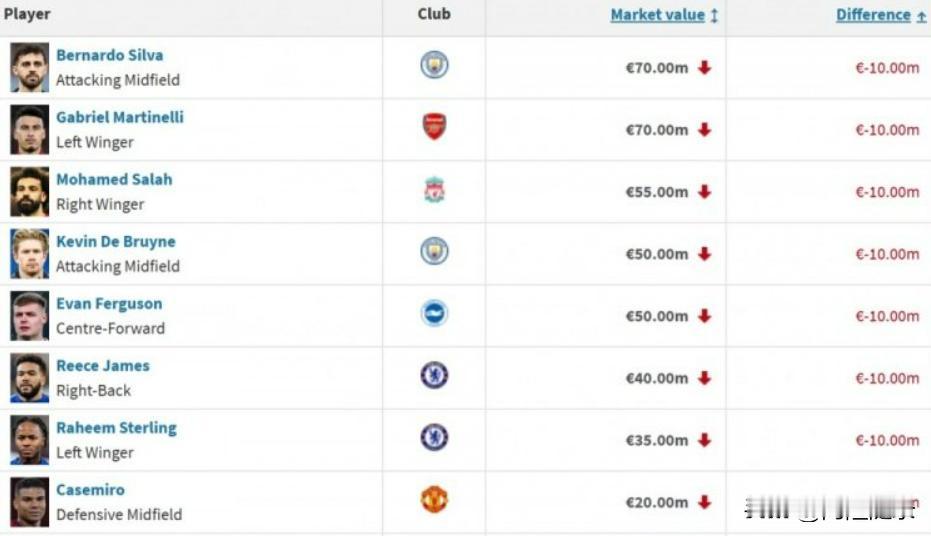
Task: Click Mohamed Salah's portrait thumbnail
Action: click(x=30, y=192)
